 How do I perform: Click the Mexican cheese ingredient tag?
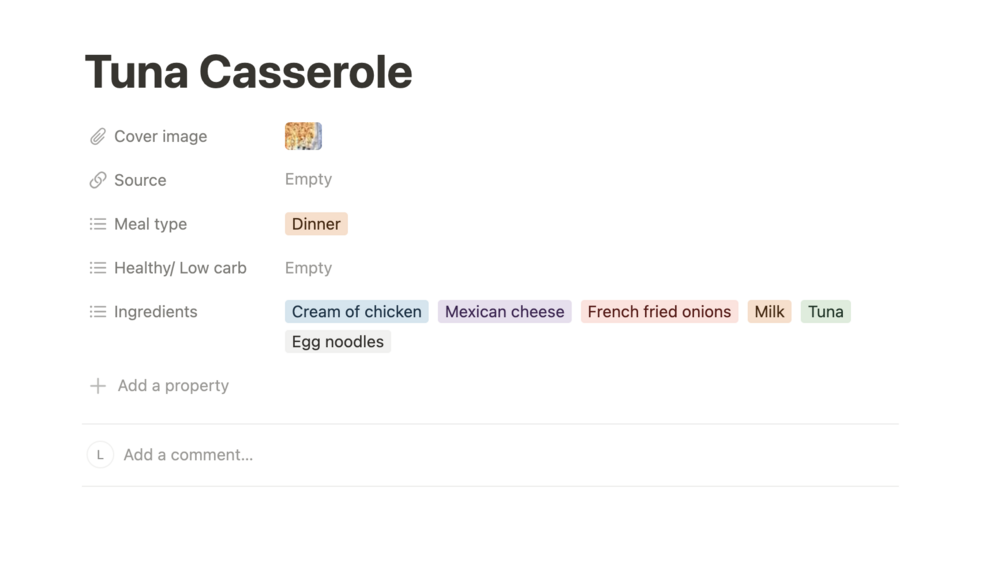coord(504,312)
